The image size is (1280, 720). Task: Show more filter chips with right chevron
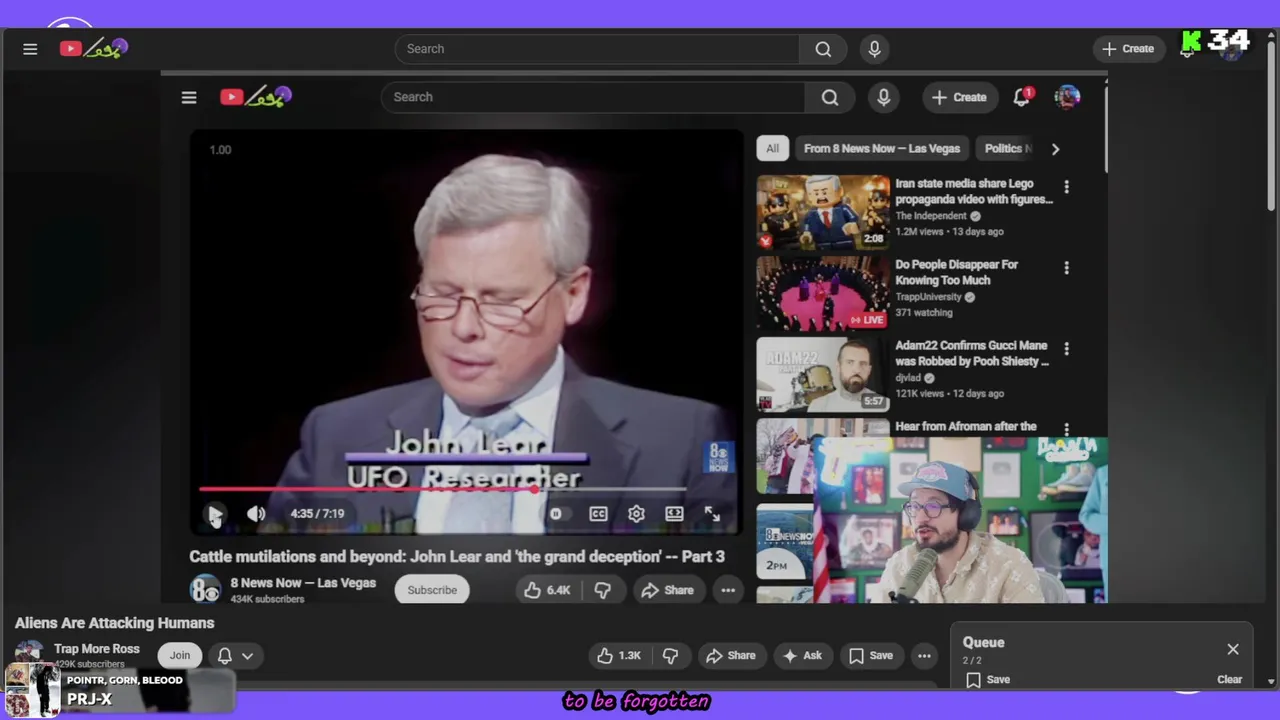(x=1055, y=149)
